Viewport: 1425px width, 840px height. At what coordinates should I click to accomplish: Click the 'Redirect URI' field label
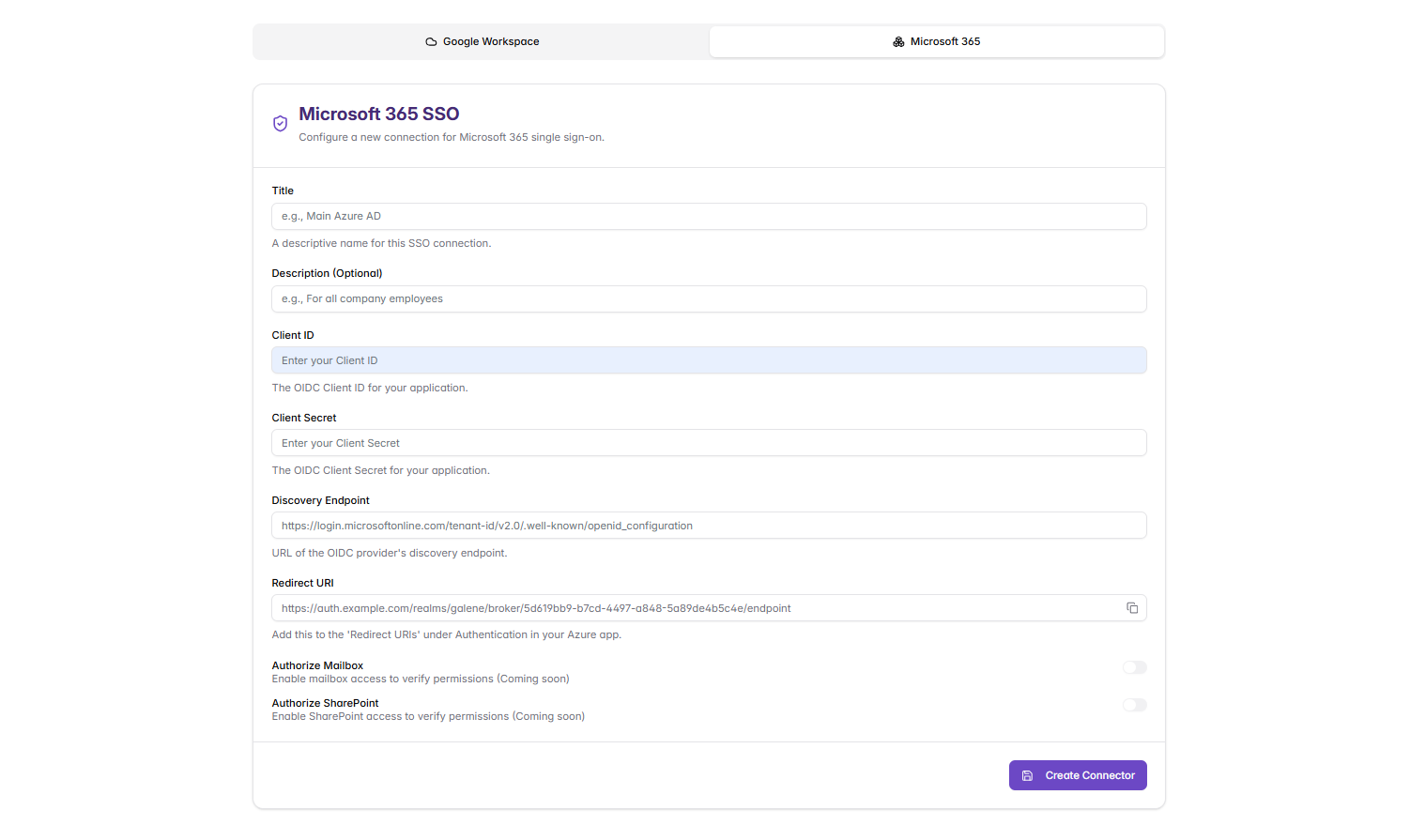click(x=303, y=583)
